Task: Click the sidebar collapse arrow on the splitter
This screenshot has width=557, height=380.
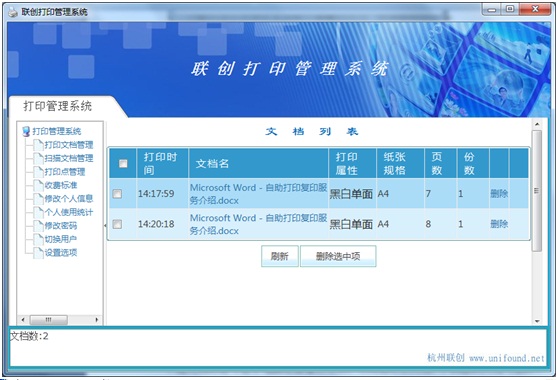Action: click(106, 226)
